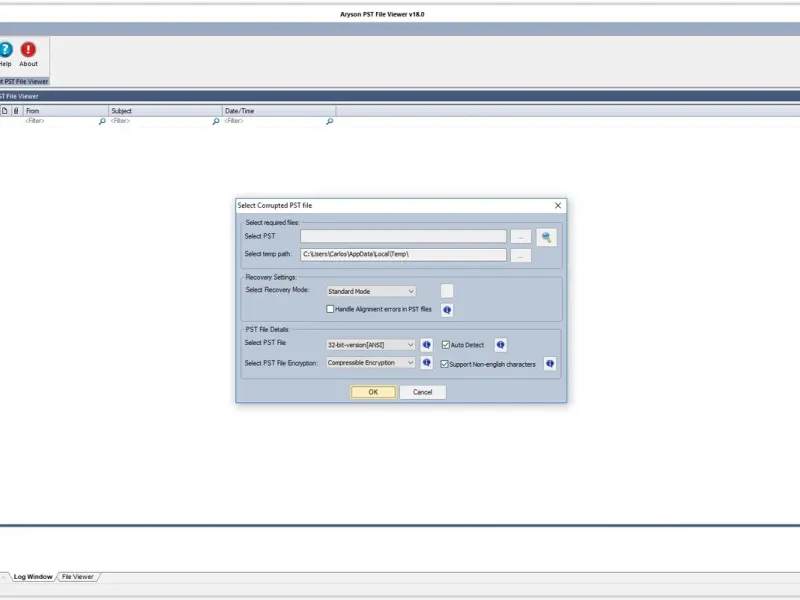800x600 pixels.
Task: Click the Date/Time filter field
Action: (x=274, y=121)
